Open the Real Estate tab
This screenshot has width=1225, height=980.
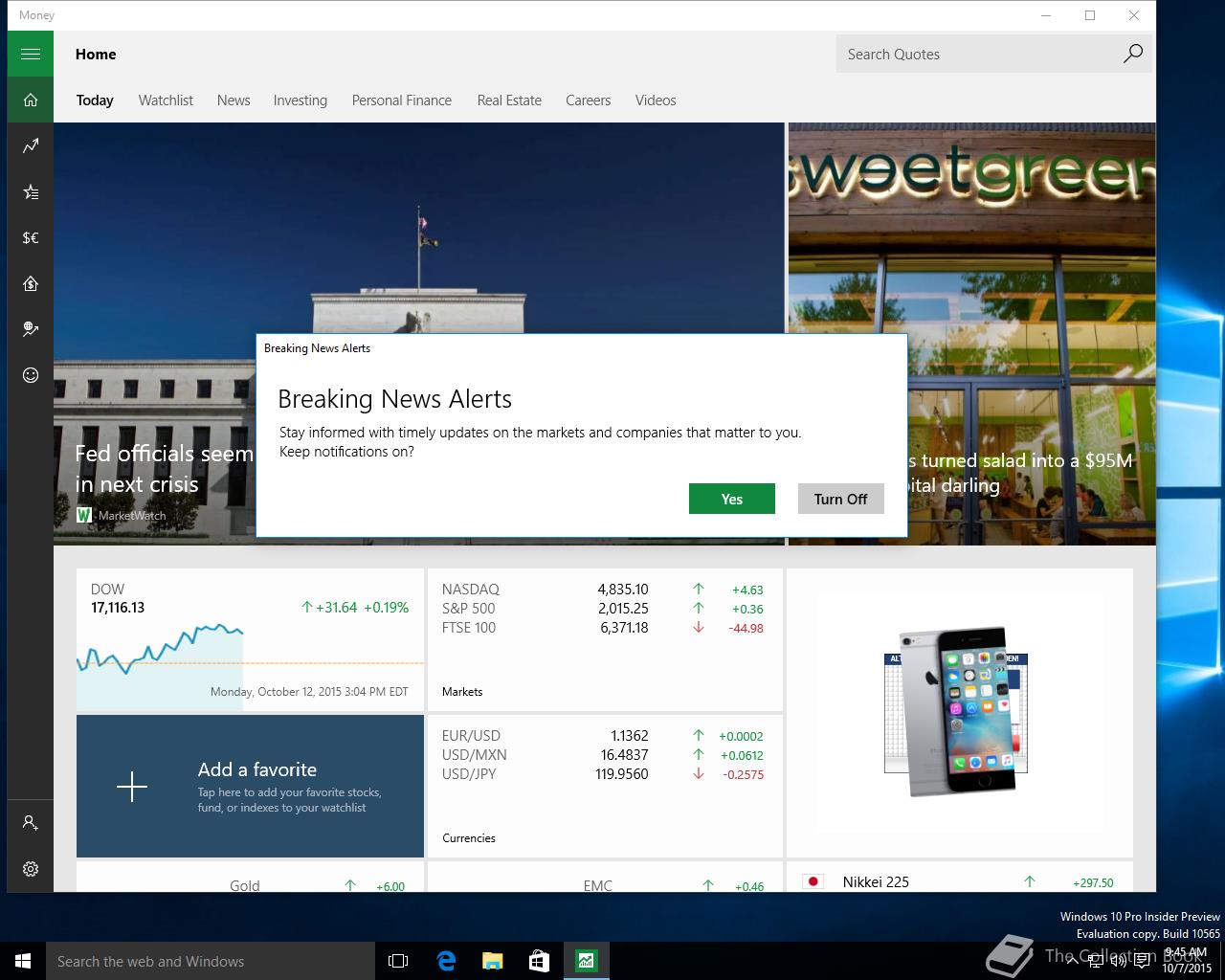(509, 100)
